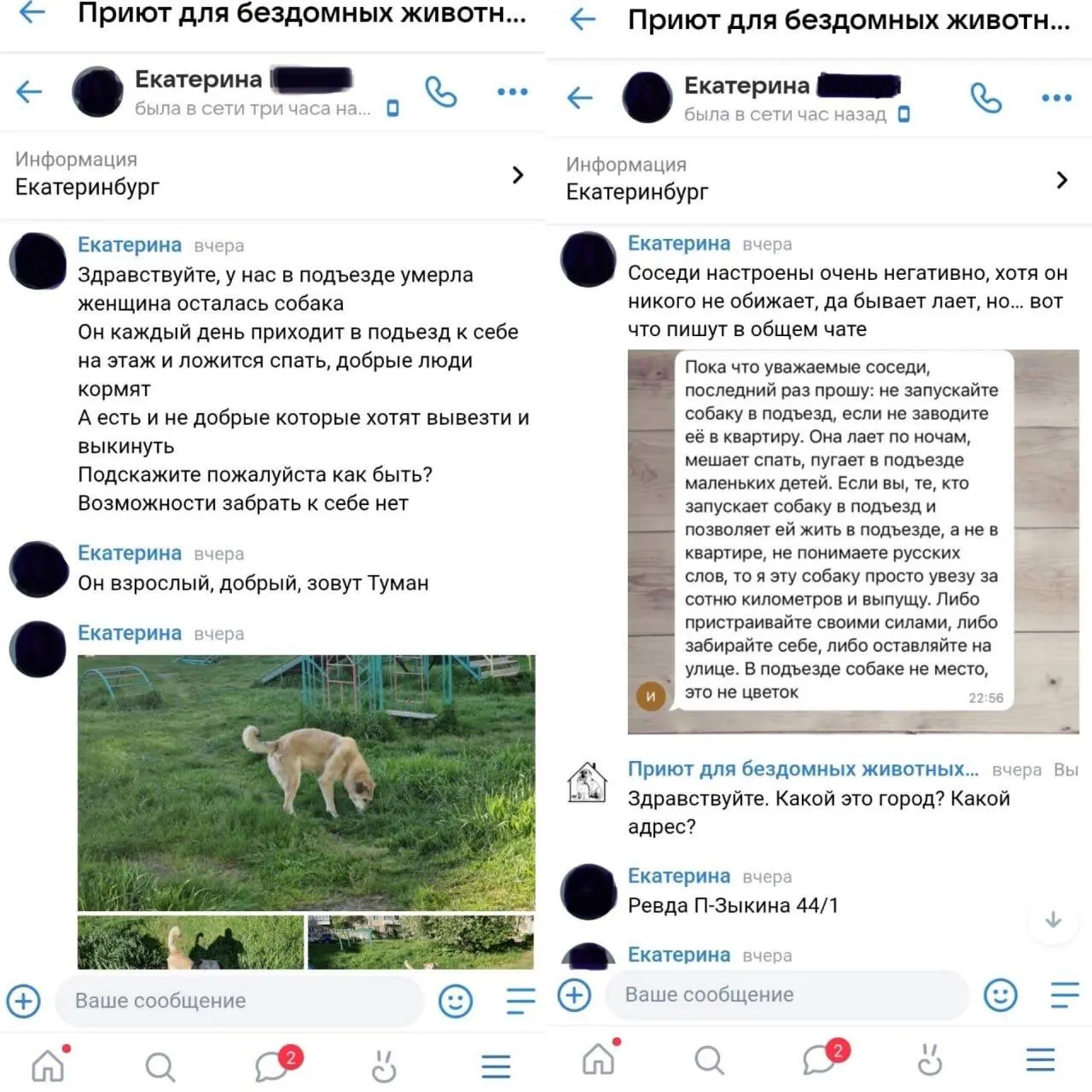
Task: Open the large dog photo on grass
Action: (306, 782)
